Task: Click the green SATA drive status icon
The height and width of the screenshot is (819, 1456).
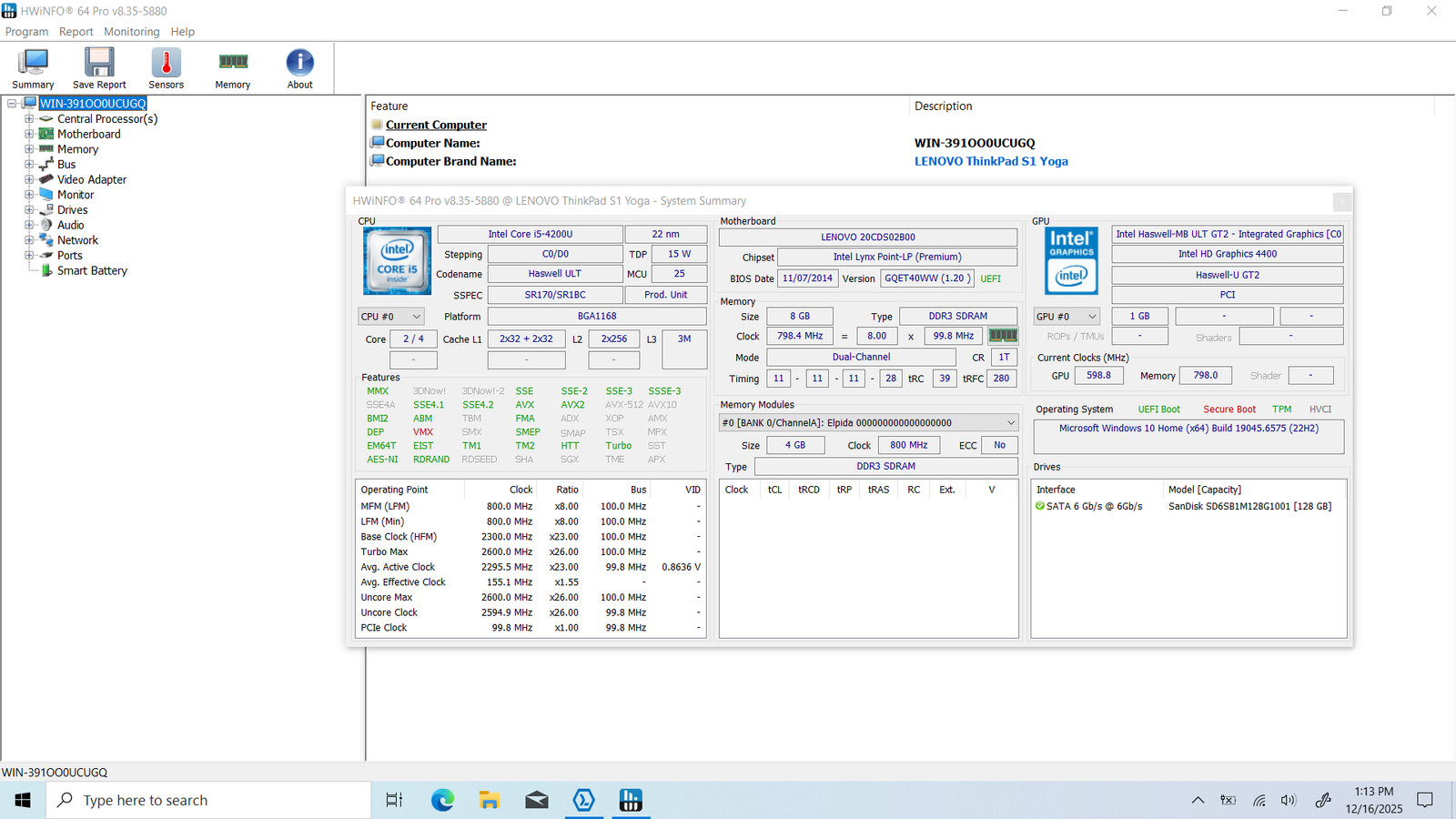Action: pos(1040,506)
